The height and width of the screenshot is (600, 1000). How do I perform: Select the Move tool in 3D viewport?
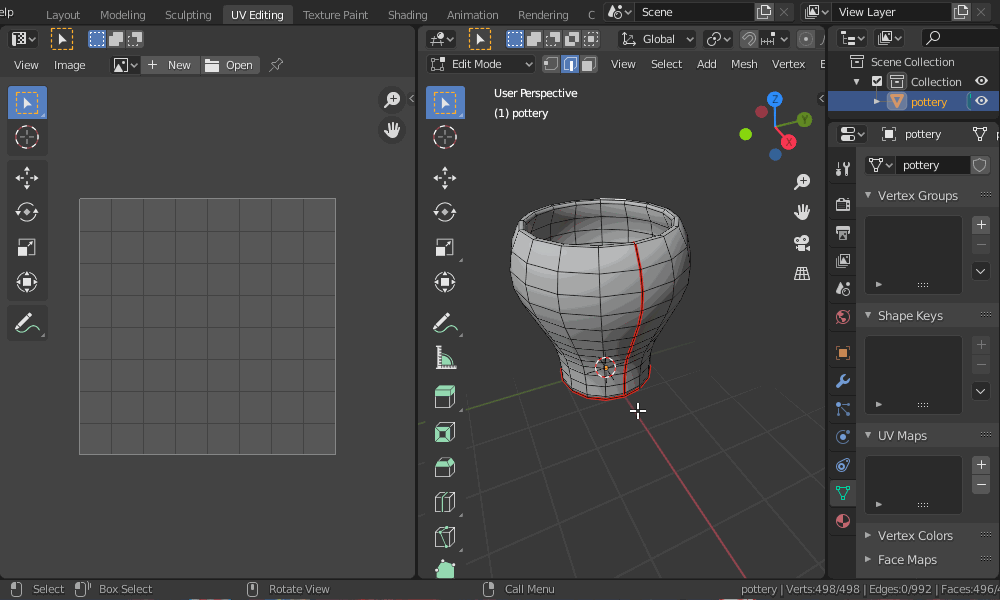[x=445, y=178]
